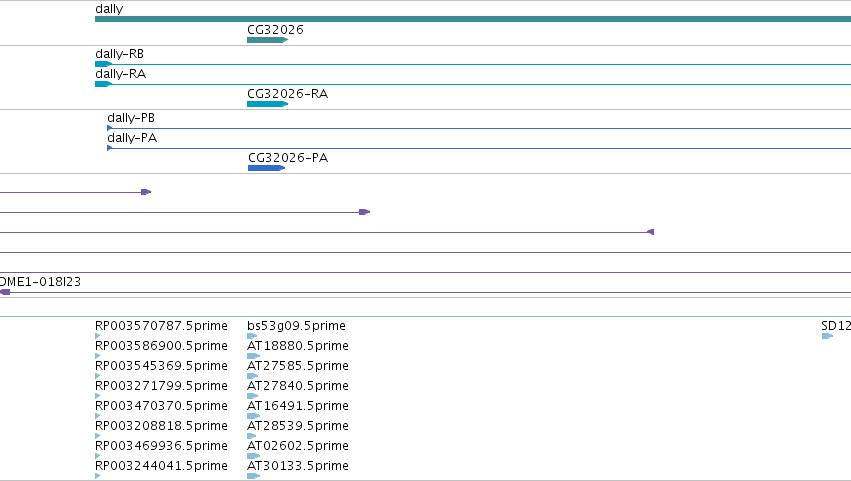Select the RP003469936.5prime arrow marker

pyautogui.click(x=98, y=456)
